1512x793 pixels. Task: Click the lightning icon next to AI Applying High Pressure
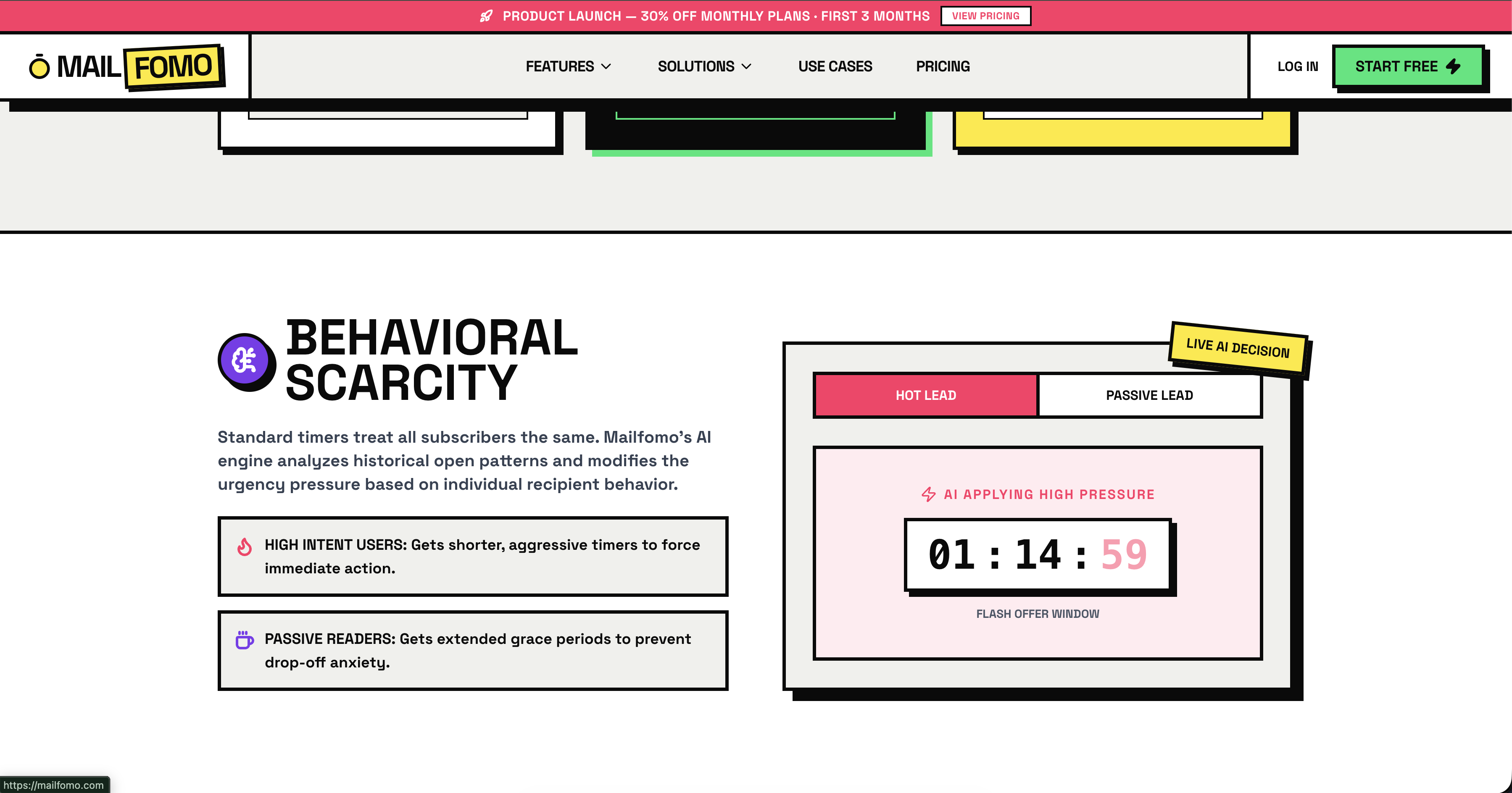tap(928, 494)
